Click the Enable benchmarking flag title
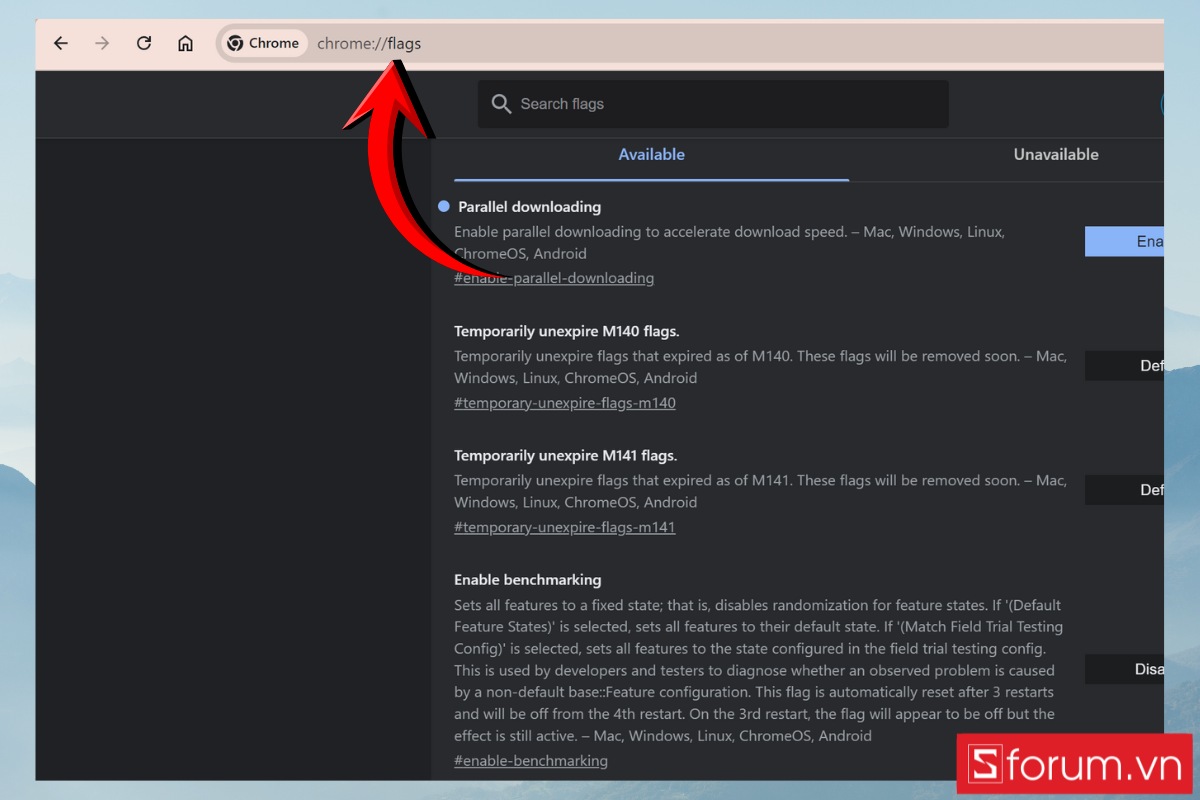This screenshot has height=800, width=1200. (x=528, y=580)
